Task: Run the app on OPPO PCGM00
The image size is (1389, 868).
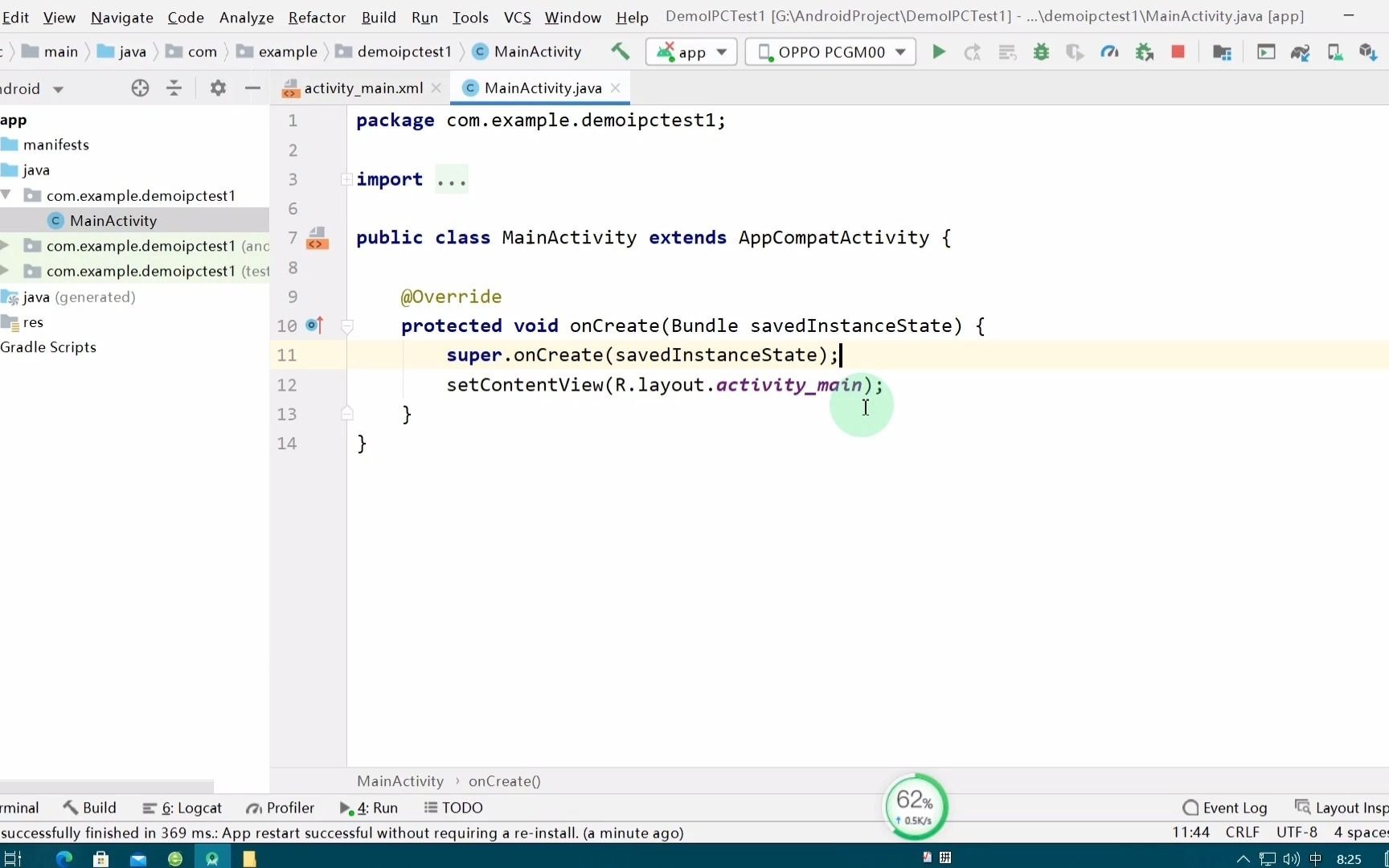Action: coord(938,51)
